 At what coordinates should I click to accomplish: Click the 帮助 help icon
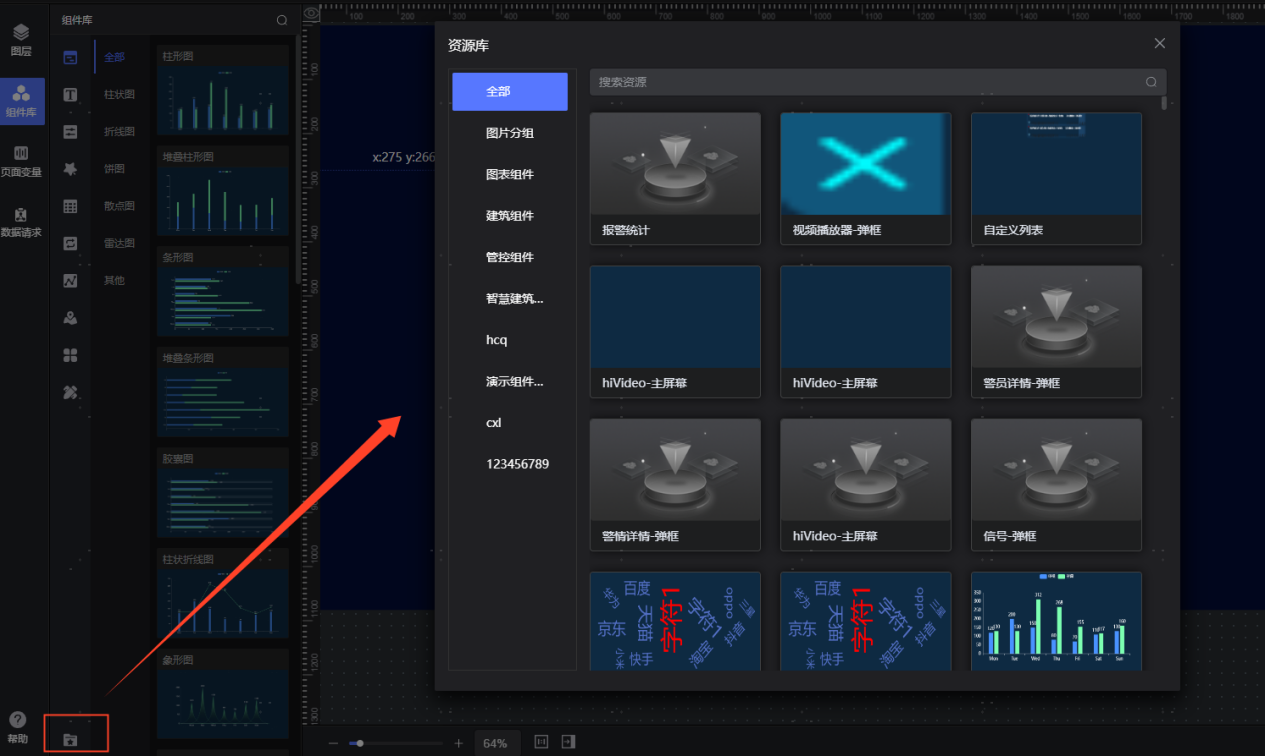tap(18, 727)
